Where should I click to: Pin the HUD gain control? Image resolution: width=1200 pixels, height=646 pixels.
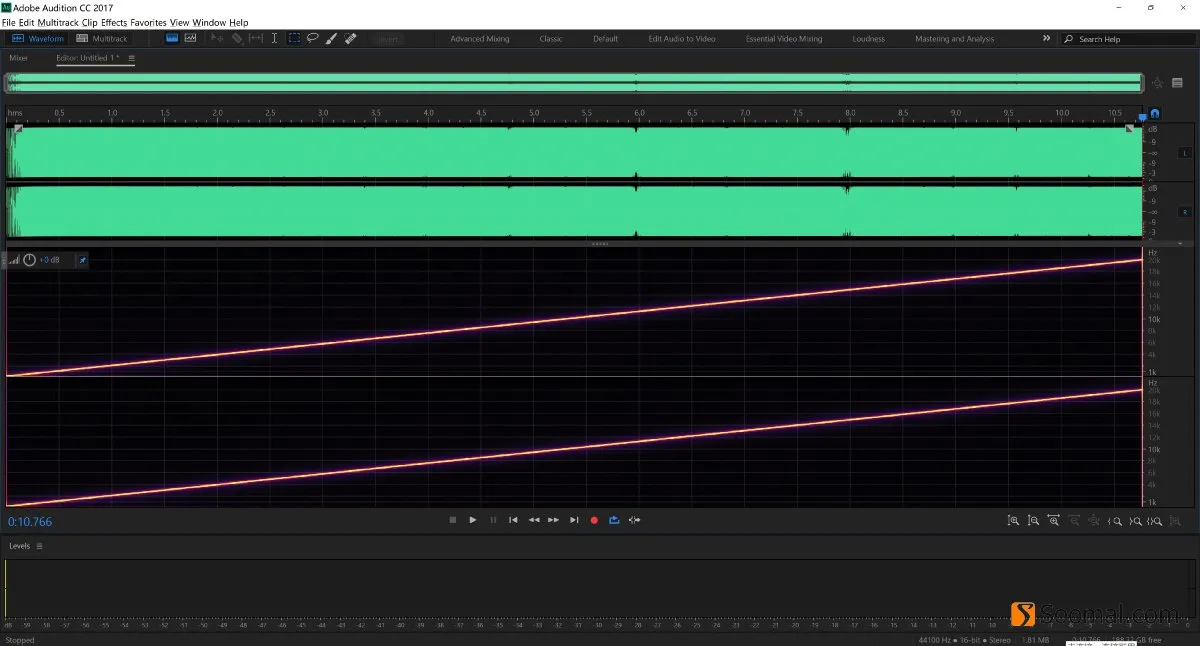pos(83,260)
